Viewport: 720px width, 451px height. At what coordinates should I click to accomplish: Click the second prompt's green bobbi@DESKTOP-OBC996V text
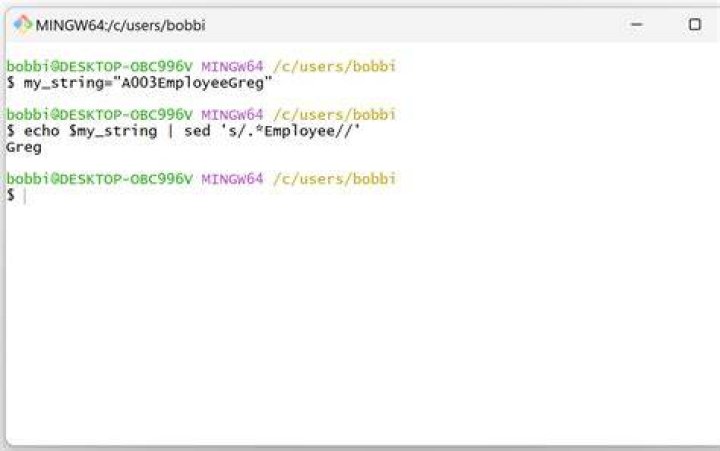99,114
